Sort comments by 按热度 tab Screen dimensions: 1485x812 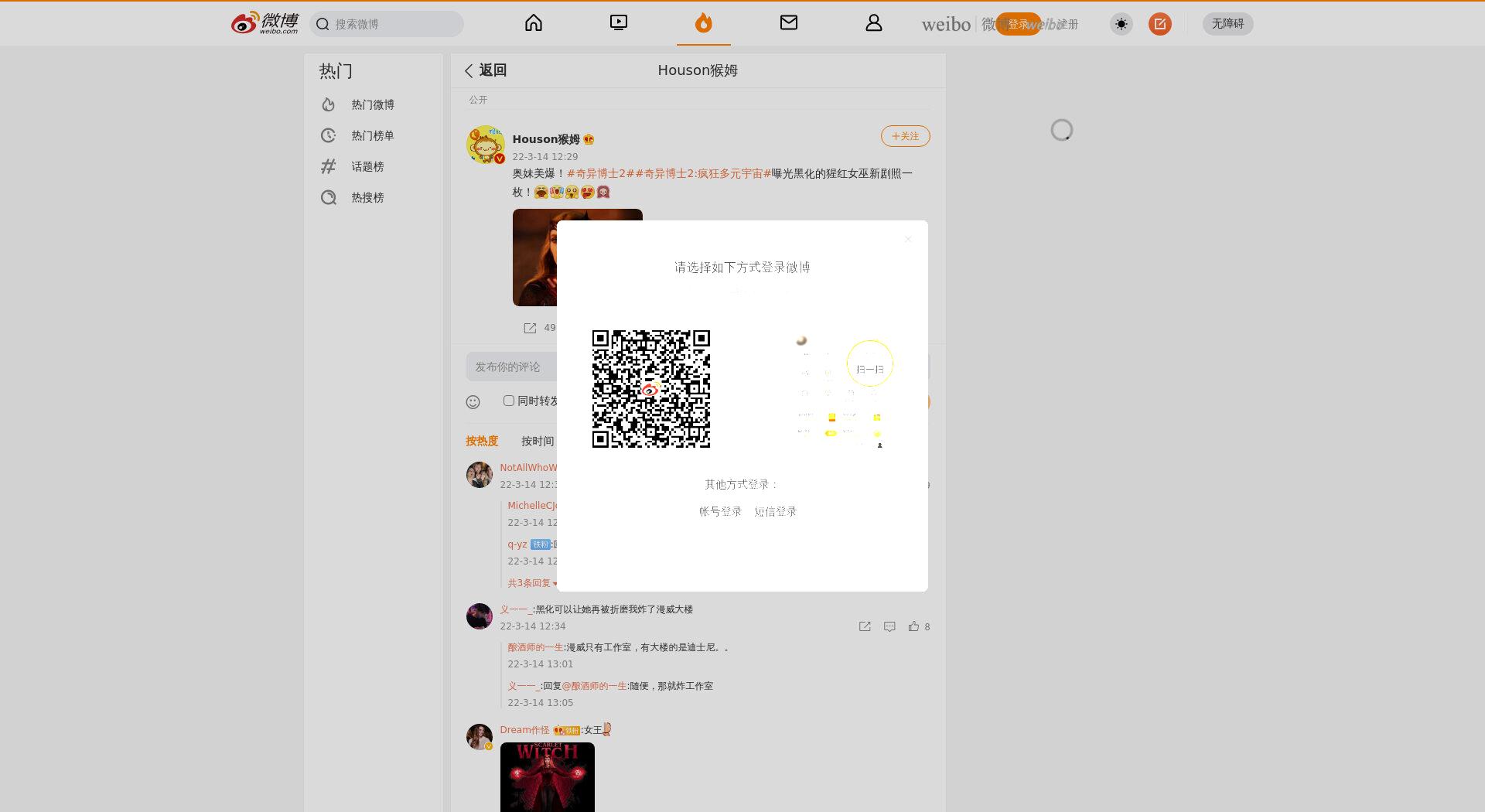482,441
